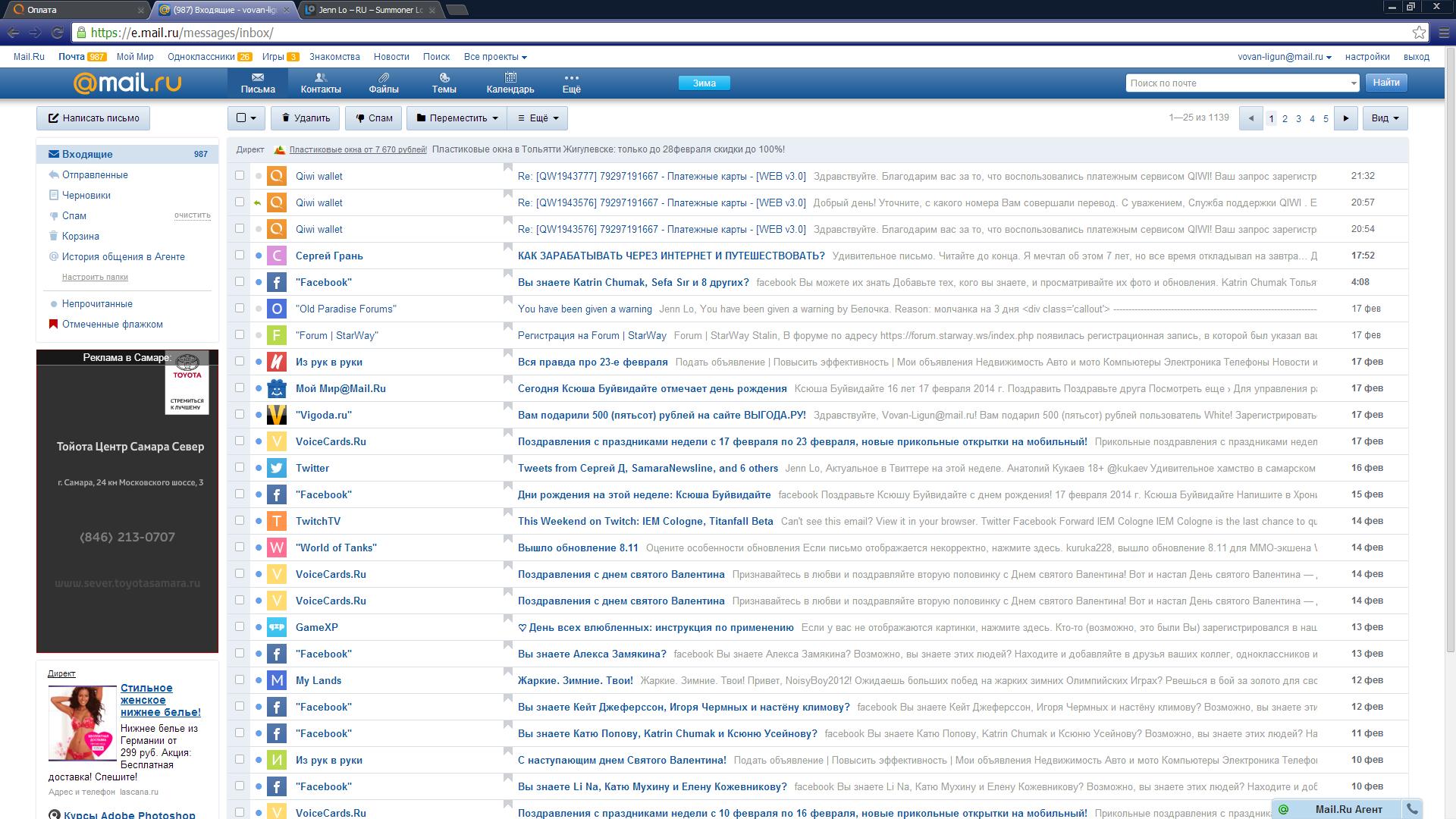Tick checkbox for World of Tanks message
The width and height of the screenshot is (1456, 819).
click(240, 547)
